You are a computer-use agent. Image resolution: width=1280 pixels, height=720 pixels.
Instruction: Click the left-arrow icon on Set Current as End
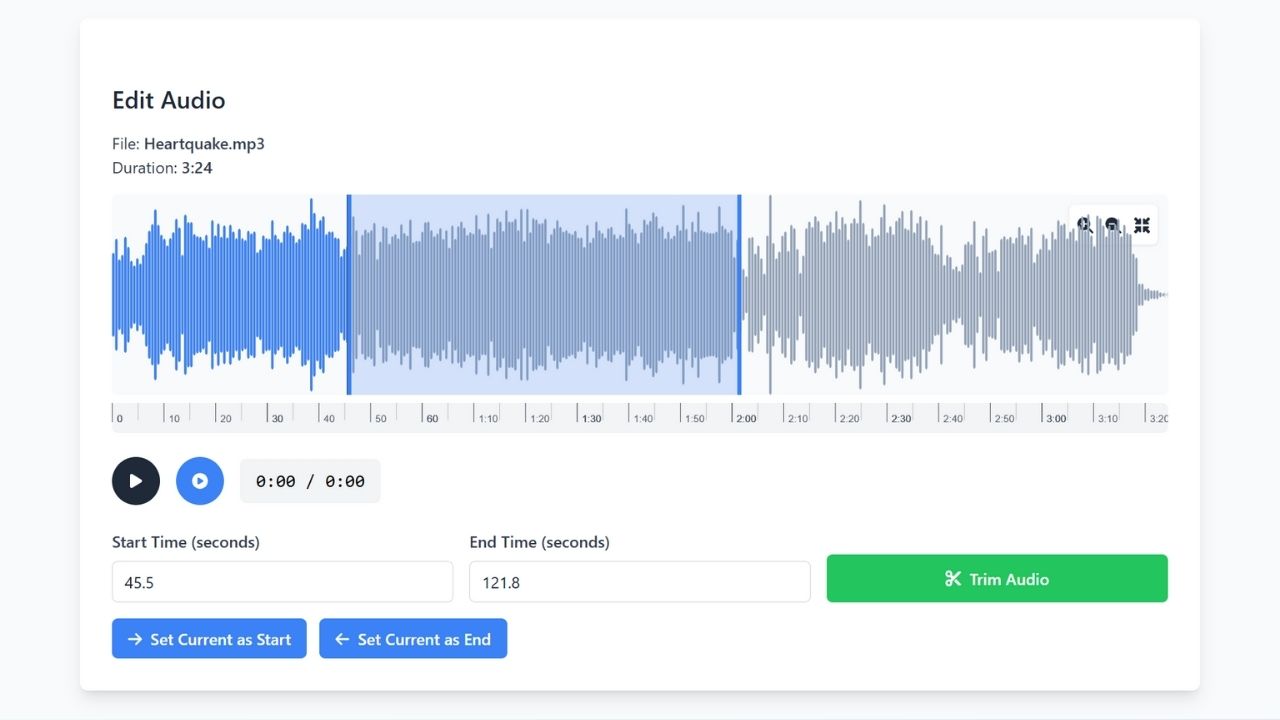coord(342,639)
